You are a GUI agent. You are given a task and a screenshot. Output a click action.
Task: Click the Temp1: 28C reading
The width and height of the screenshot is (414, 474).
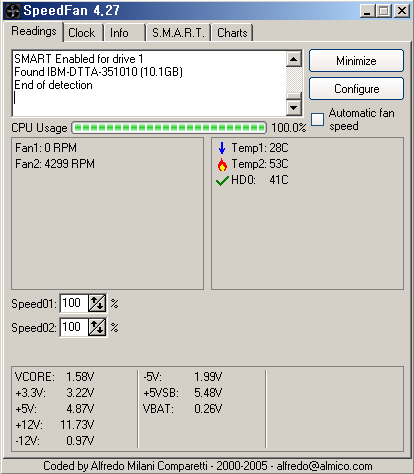click(x=260, y=148)
